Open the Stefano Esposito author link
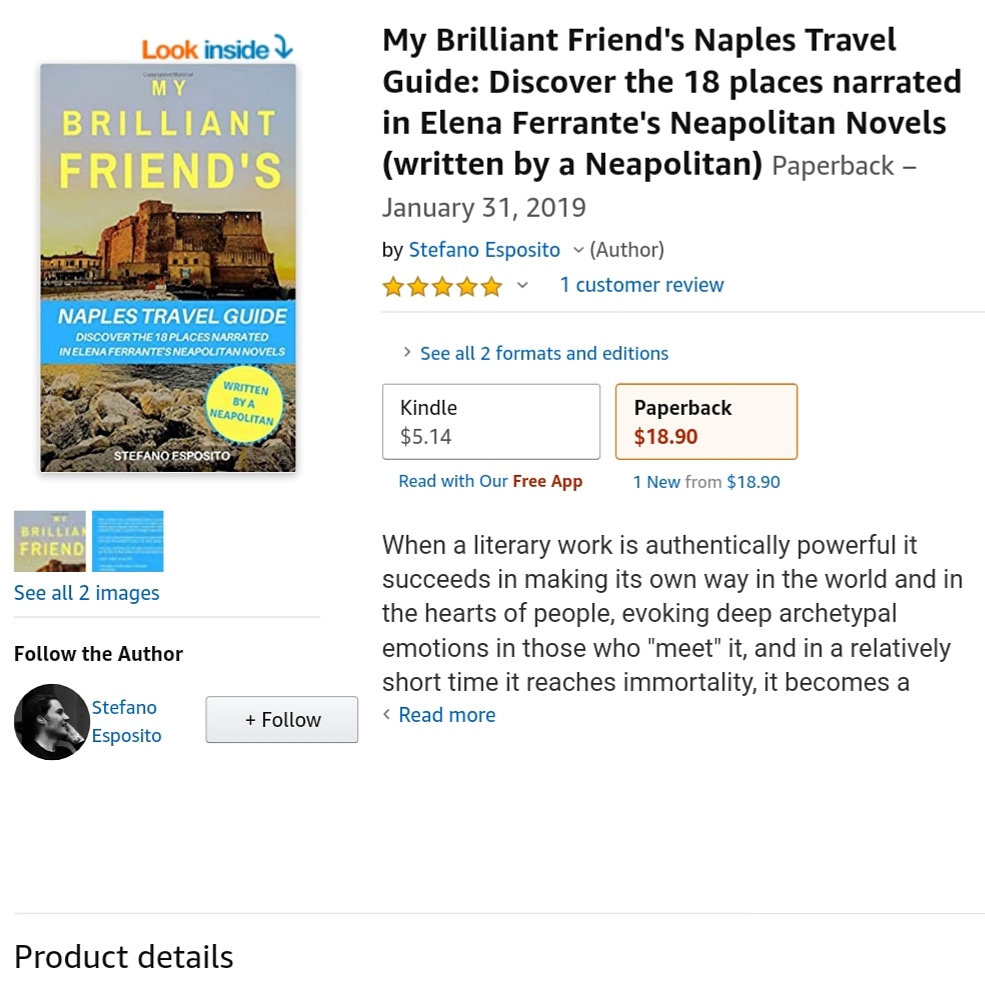Viewport: 985px width, 985px height. click(x=484, y=250)
